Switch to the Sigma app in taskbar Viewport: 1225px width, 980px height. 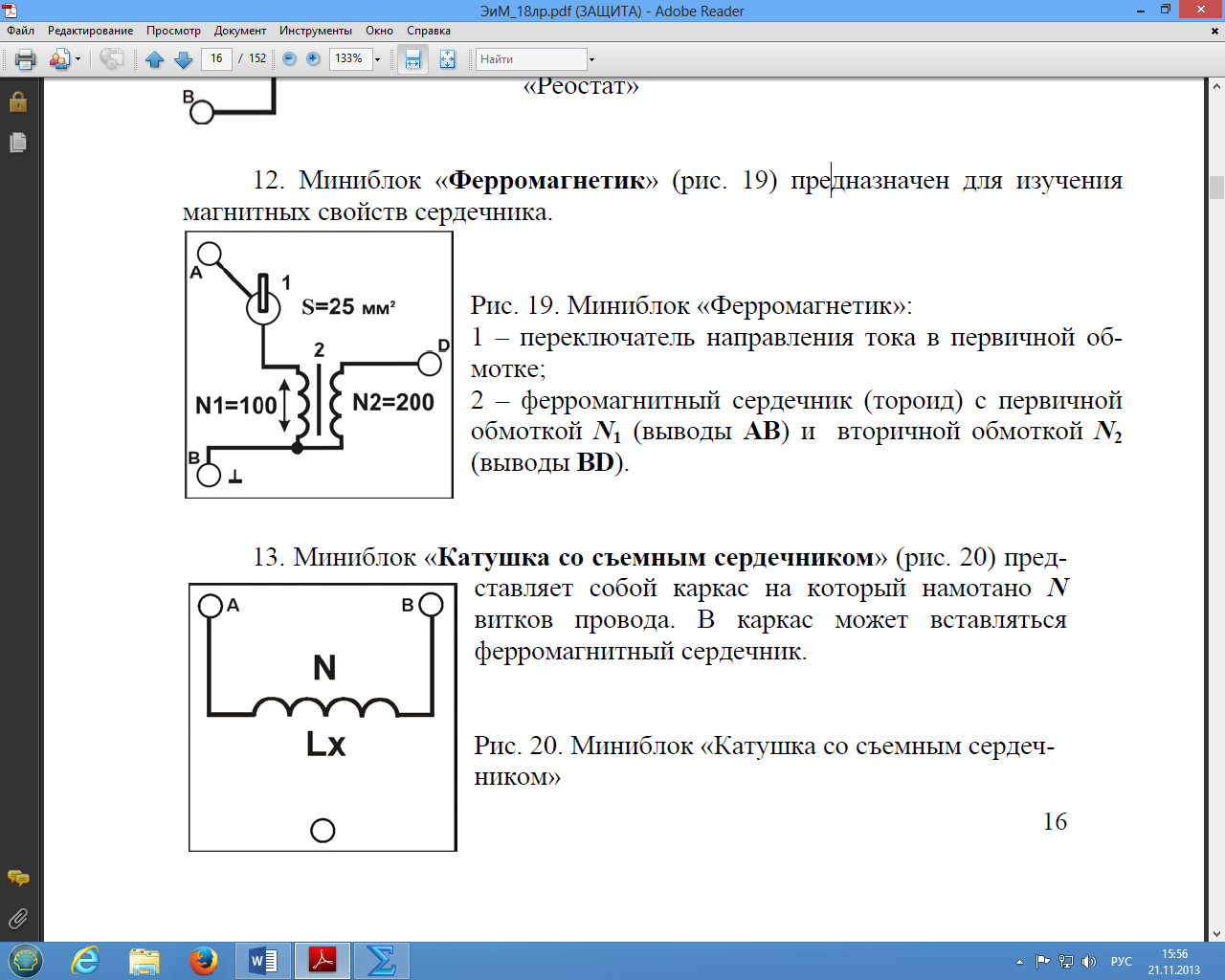(x=381, y=961)
